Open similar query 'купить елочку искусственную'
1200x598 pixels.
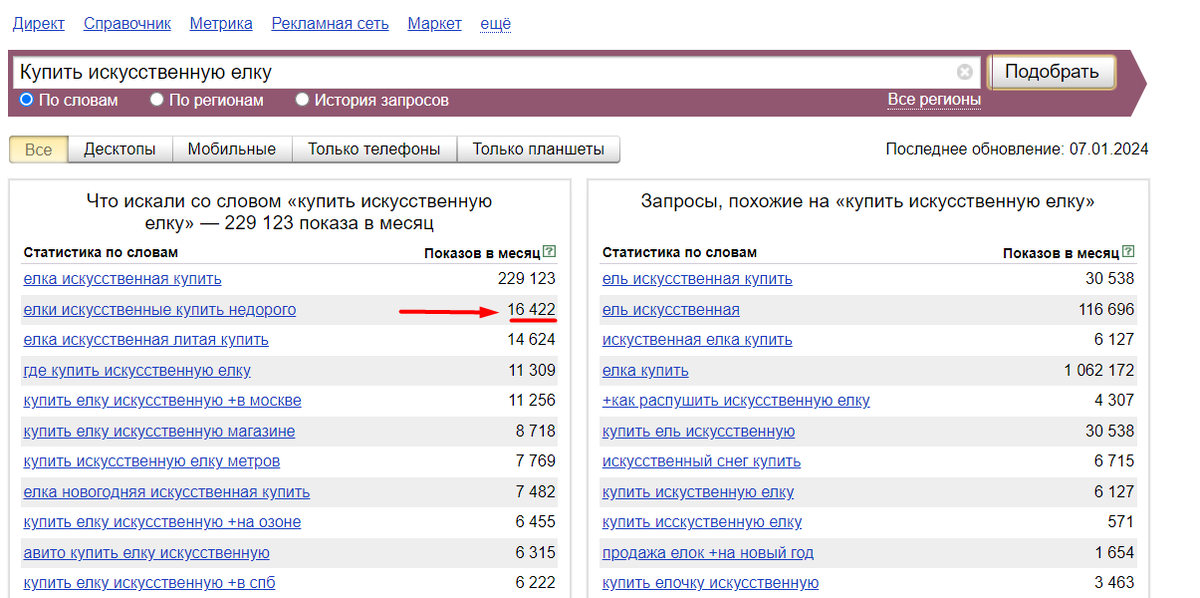click(x=710, y=583)
